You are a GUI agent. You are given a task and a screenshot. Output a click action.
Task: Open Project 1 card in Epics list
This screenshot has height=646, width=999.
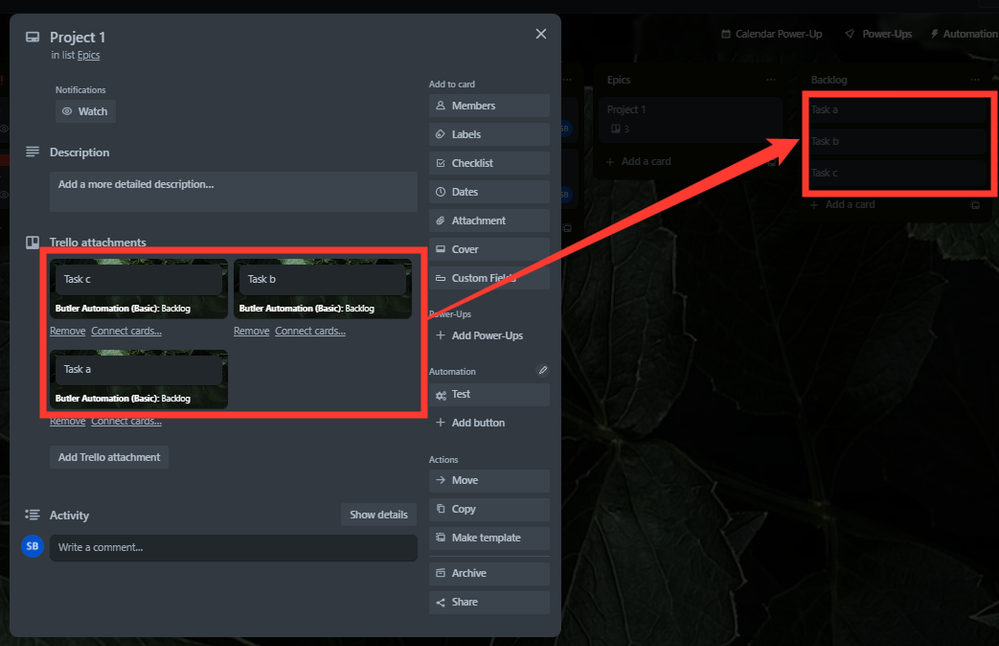(x=691, y=119)
